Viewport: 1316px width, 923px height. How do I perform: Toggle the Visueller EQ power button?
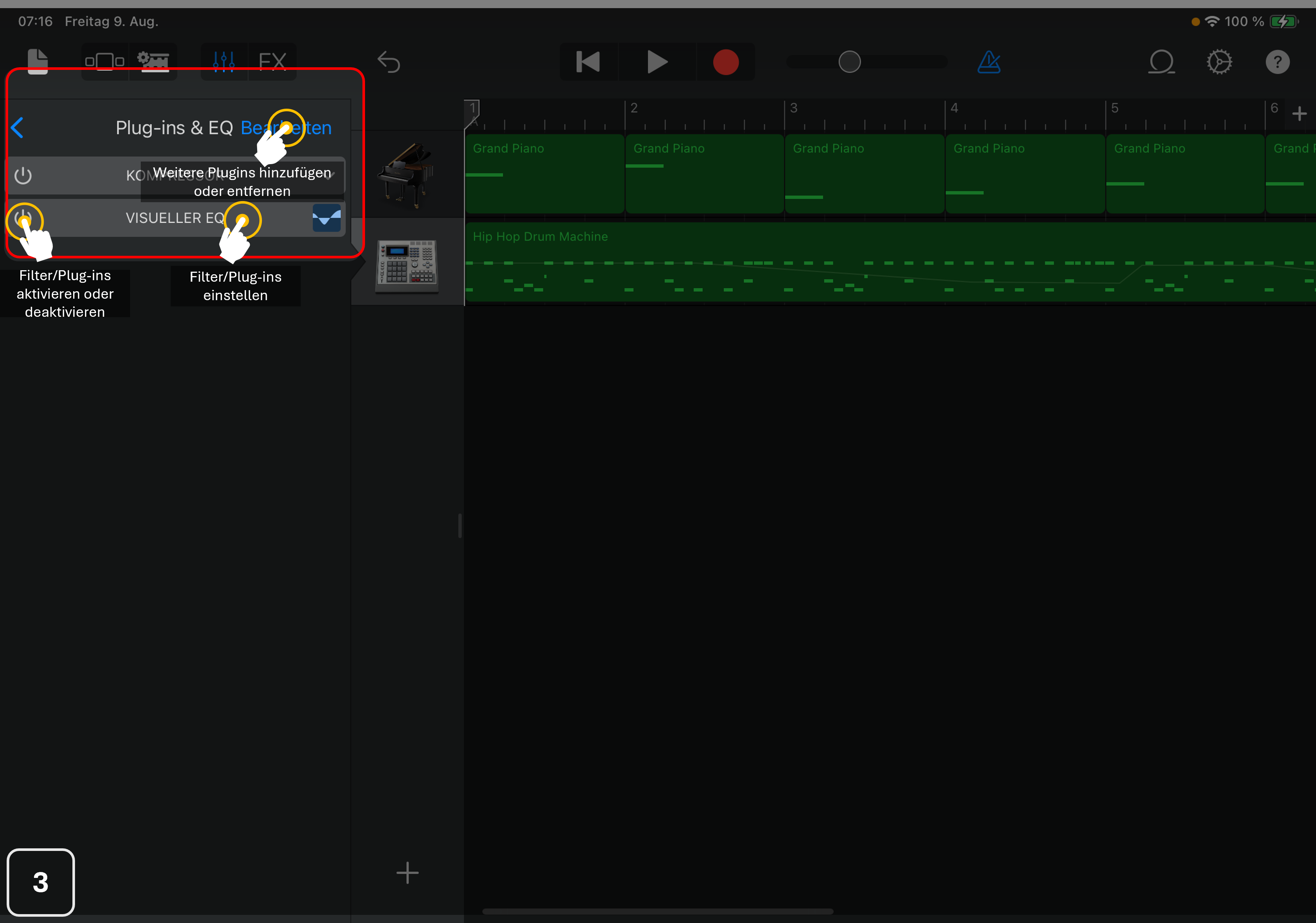click(23, 218)
